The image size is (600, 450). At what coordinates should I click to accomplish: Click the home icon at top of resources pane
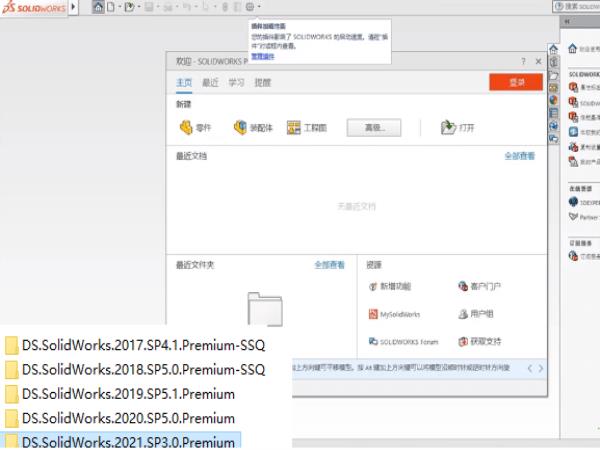(x=572, y=49)
